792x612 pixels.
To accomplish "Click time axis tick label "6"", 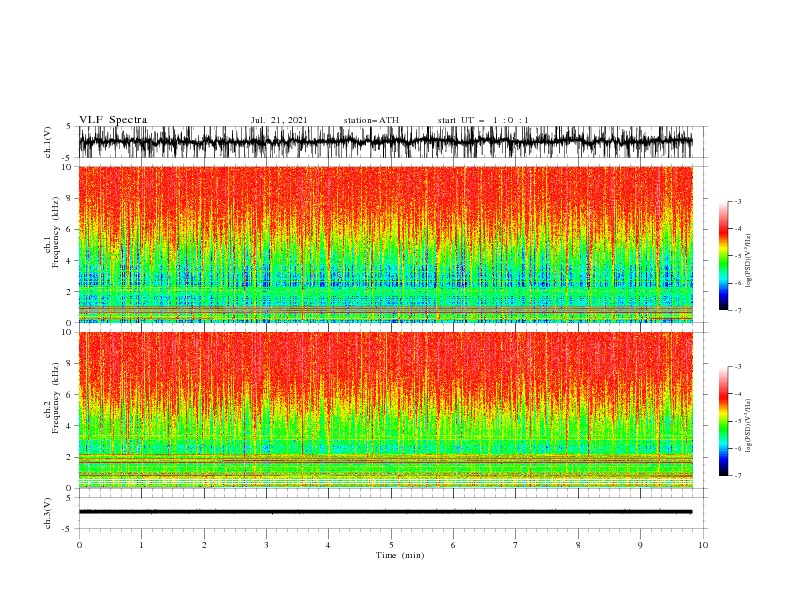I will [x=453, y=545].
